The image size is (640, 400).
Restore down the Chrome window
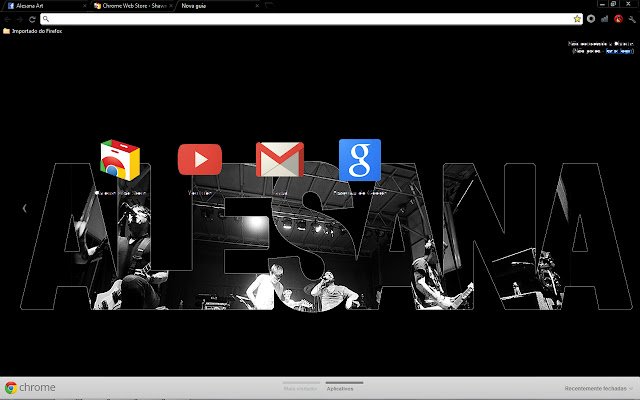pyautogui.click(x=613, y=4)
